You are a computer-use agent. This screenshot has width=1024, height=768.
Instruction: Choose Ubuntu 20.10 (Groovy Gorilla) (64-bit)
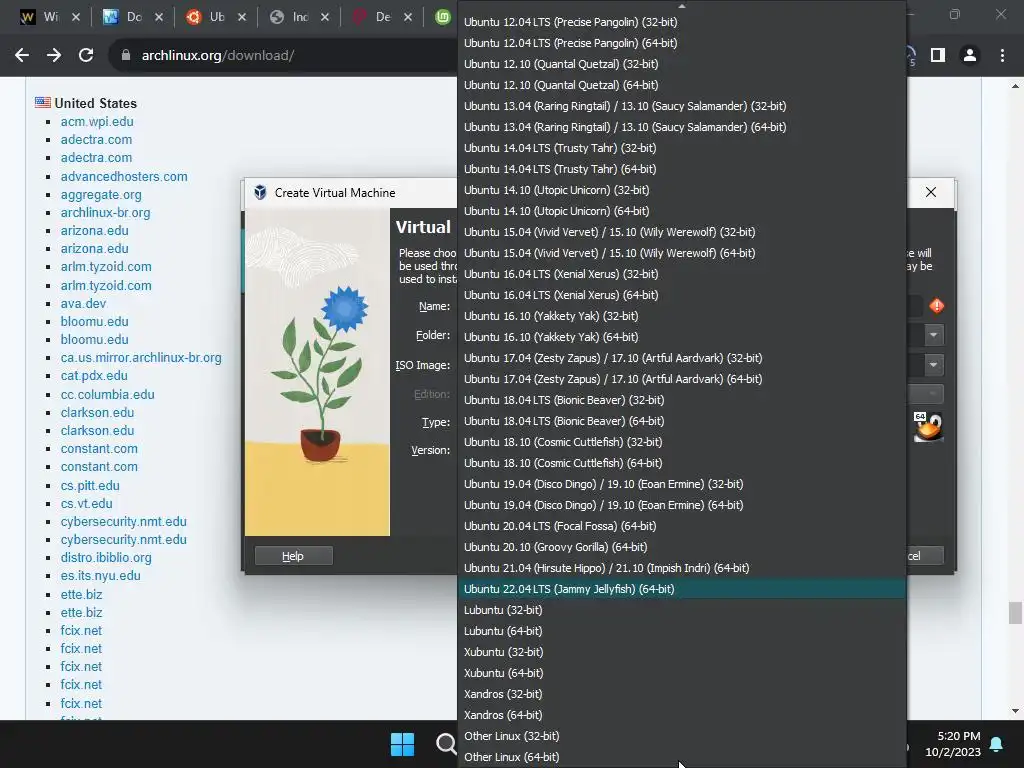pyautogui.click(x=682, y=547)
